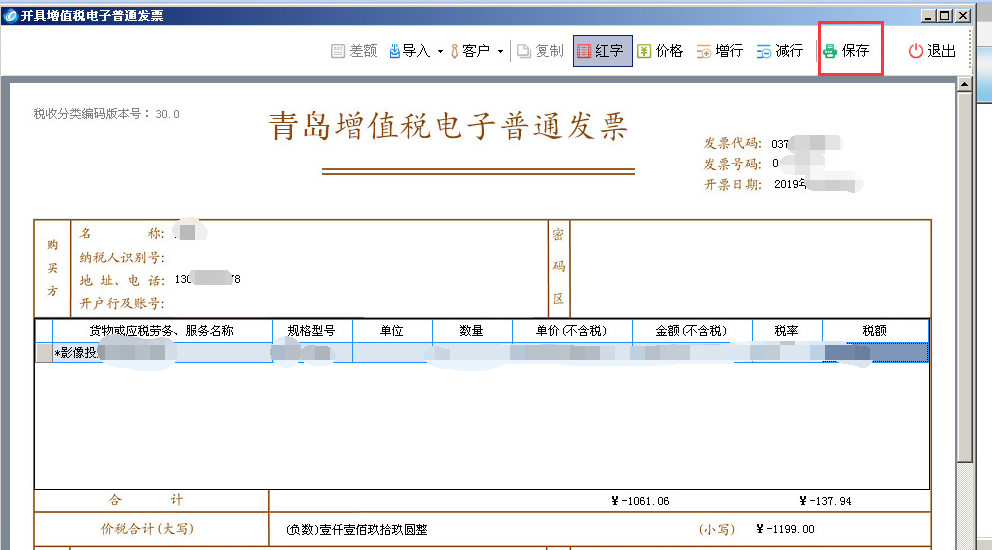Click the 差额 toolbar icon
992x550 pixels.
(338, 51)
